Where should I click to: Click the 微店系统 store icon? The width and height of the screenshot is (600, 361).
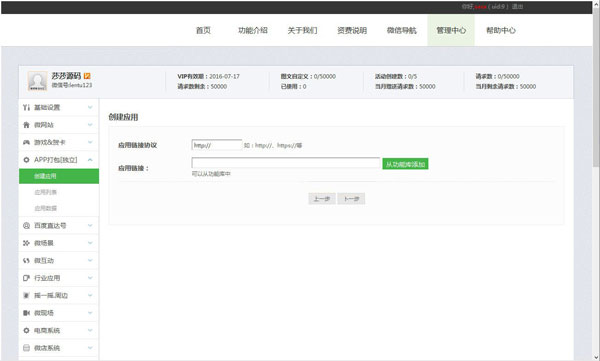[x=26, y=348]
